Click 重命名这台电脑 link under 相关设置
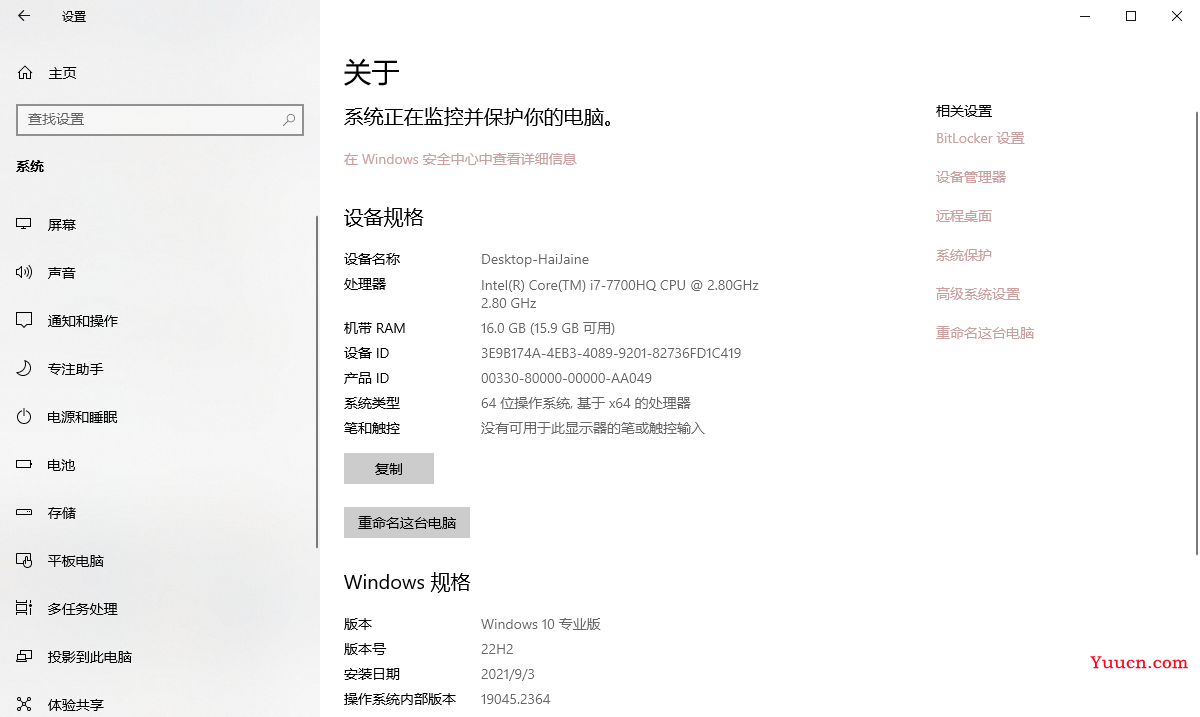Image resolution: width=1200 pixels, height=717 pixels. (x=985, y=333)
